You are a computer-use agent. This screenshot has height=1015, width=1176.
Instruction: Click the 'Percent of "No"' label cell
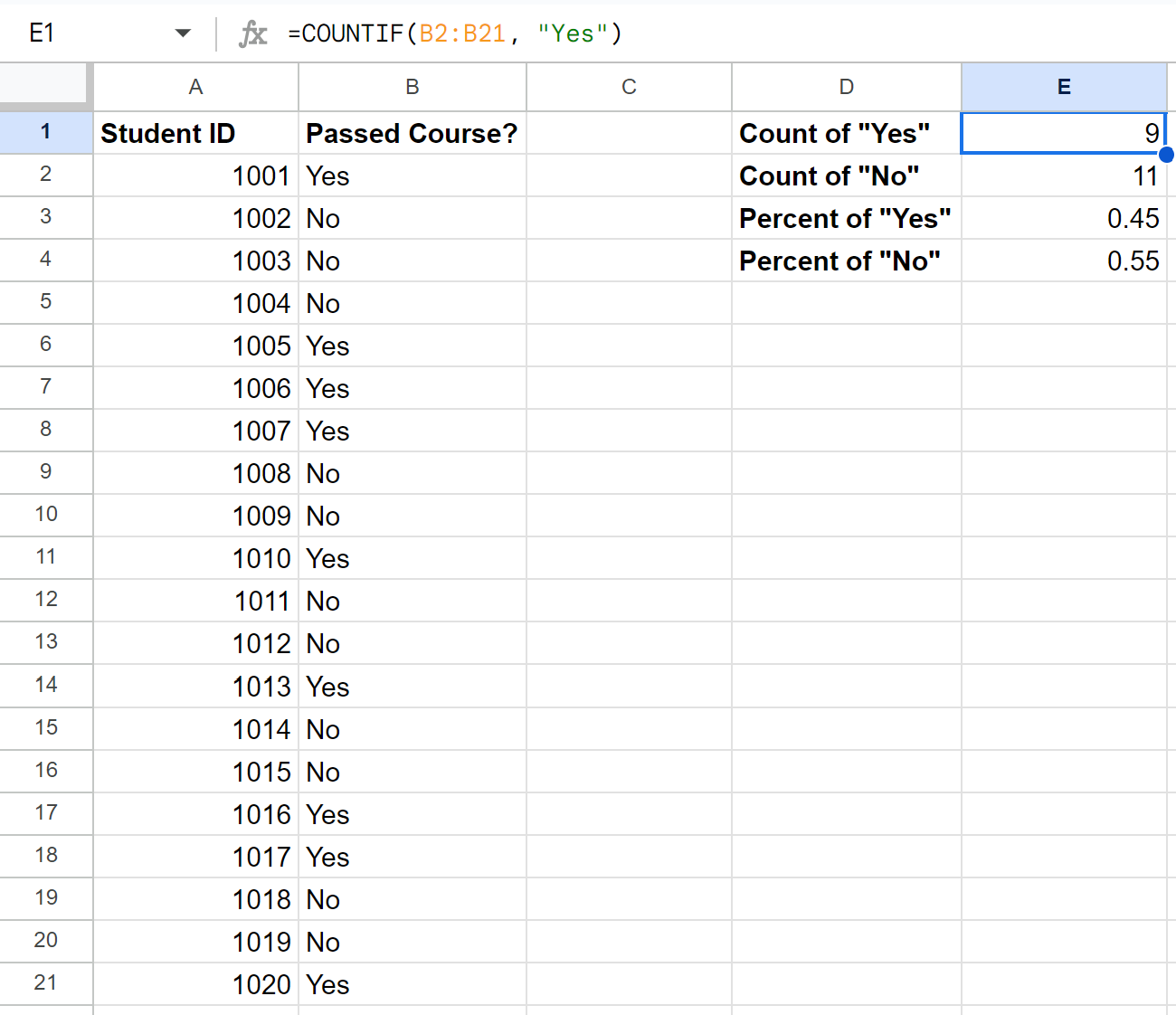pos(847,261)
